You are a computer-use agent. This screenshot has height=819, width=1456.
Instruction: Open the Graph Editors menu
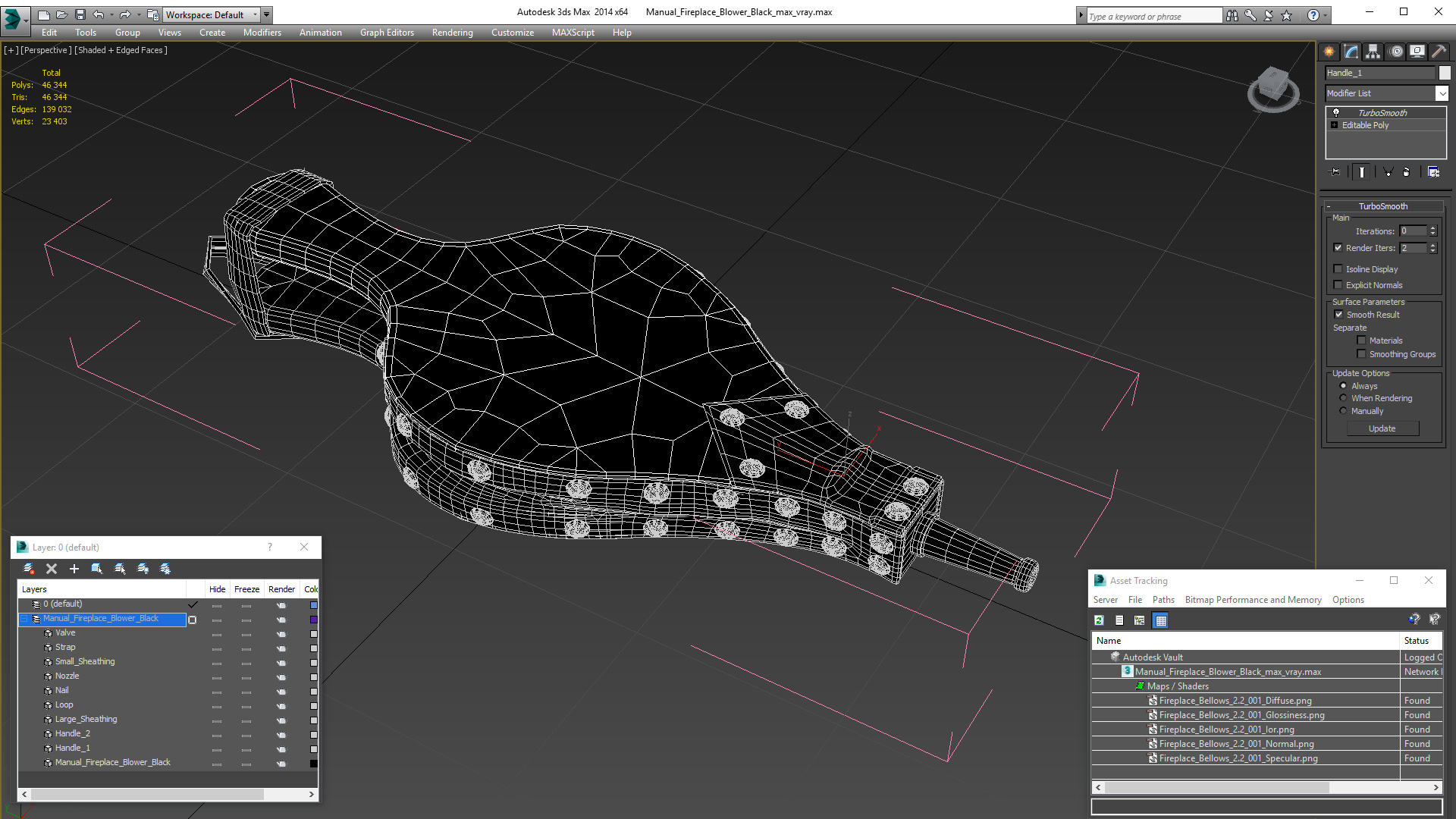387,33
